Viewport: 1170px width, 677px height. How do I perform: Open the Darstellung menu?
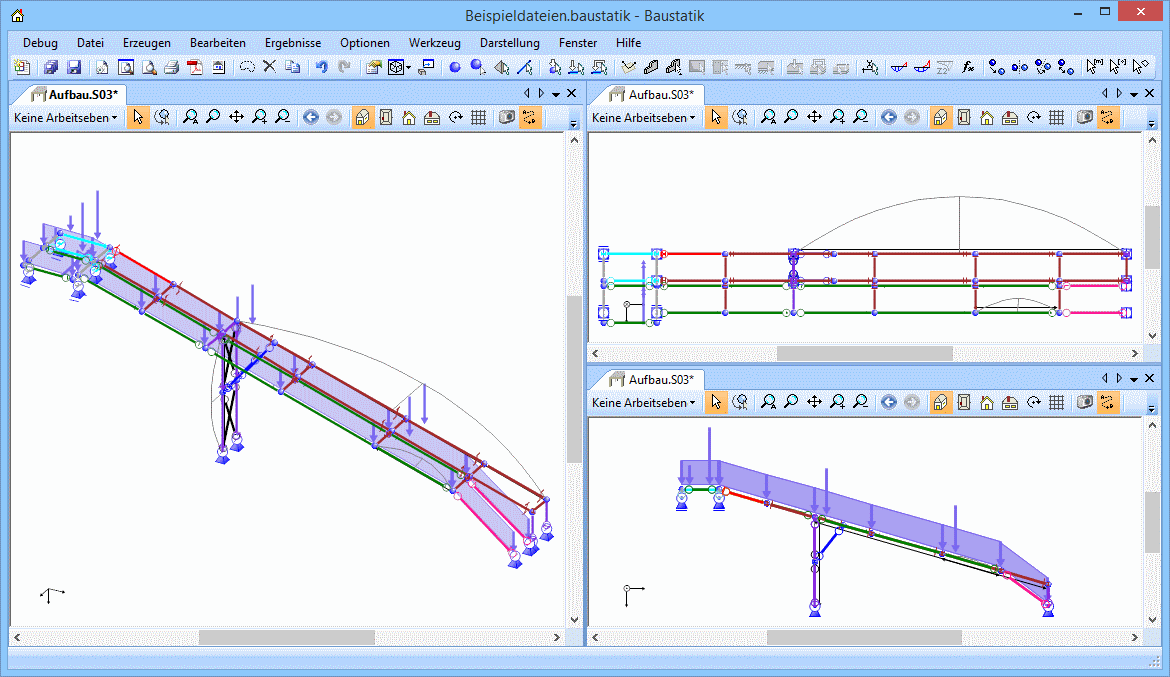click(509, 43)
